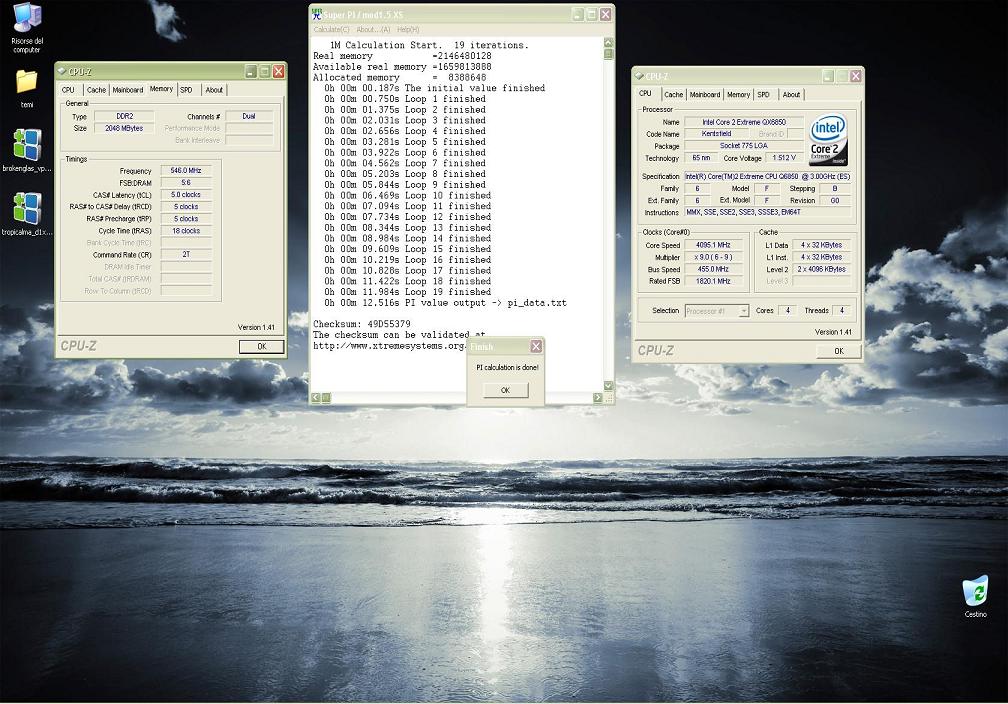Minimize the right CPU-Z window
The width and height of the screenshot is (1008, 704).
828,76
